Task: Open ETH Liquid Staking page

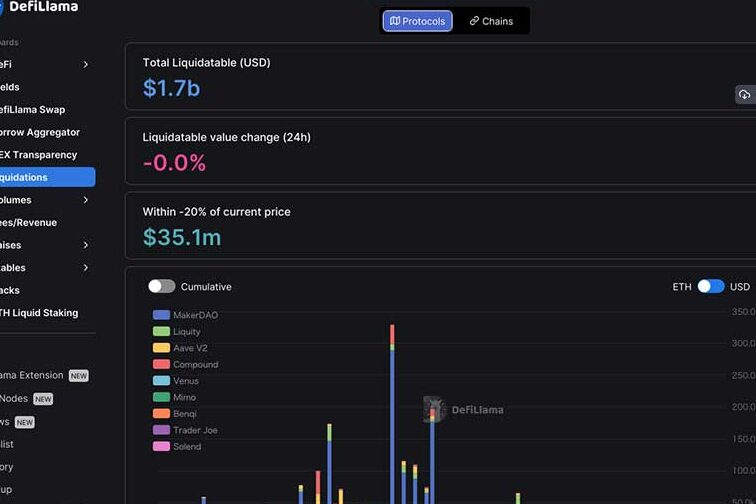Action: [x=40, y=313]
